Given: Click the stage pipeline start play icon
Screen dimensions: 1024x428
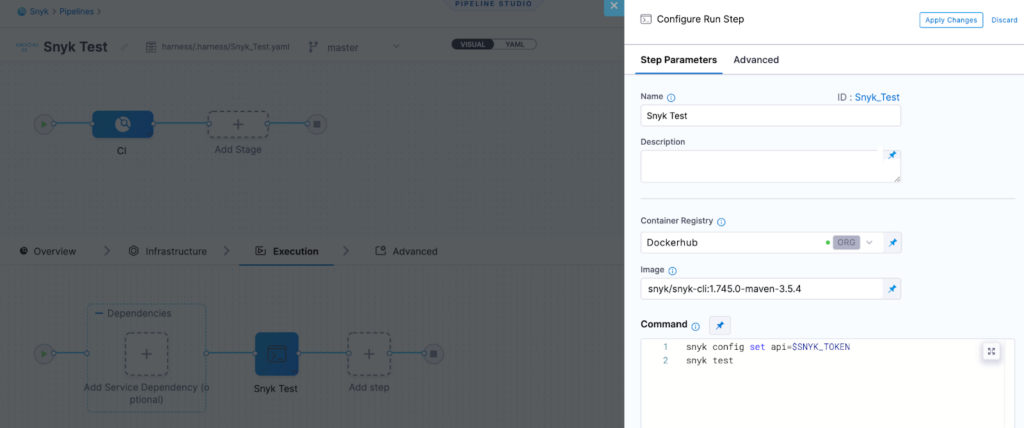Looking at the screenshot, I should pos(44,123).
